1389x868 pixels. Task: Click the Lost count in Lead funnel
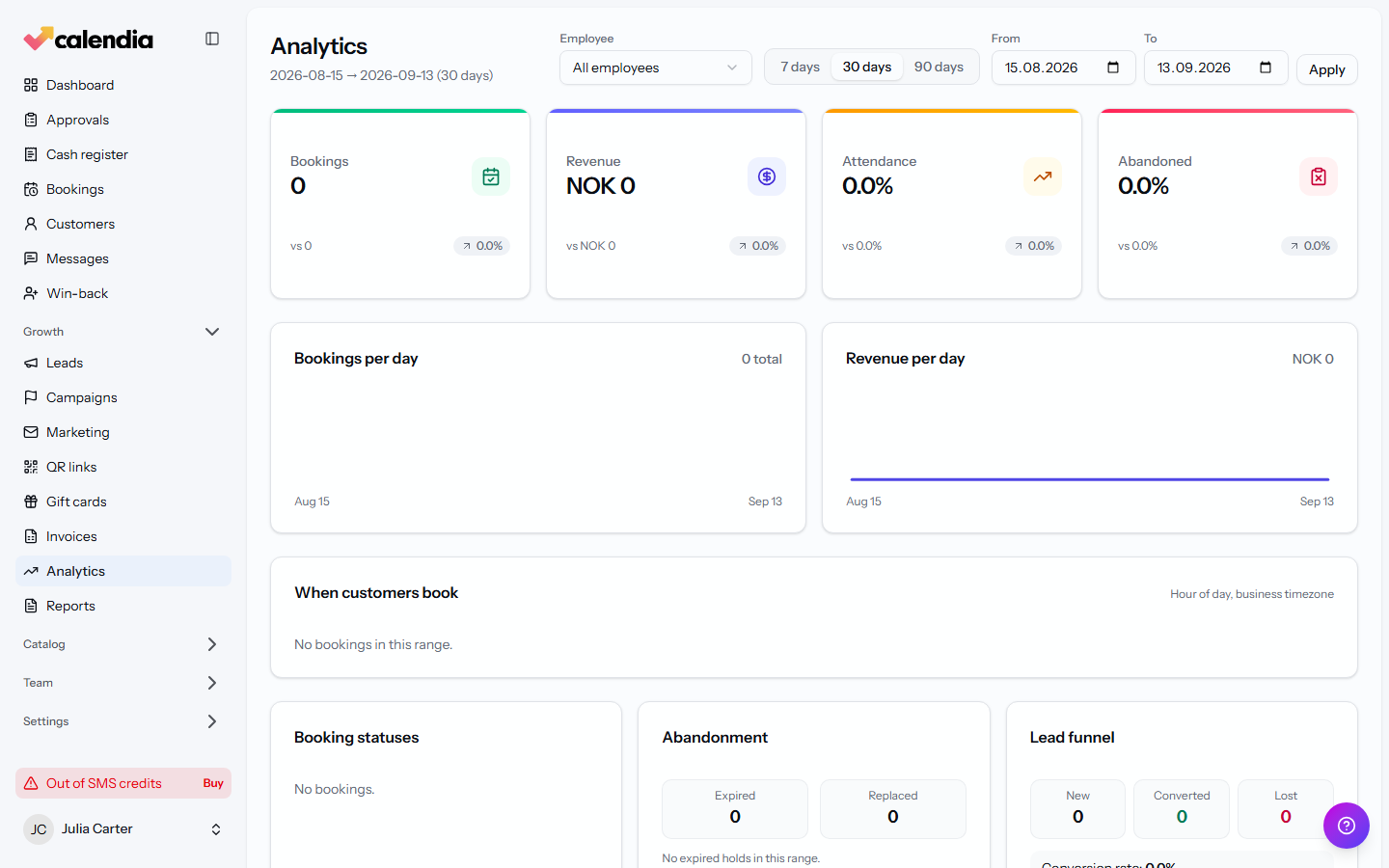1286,809
